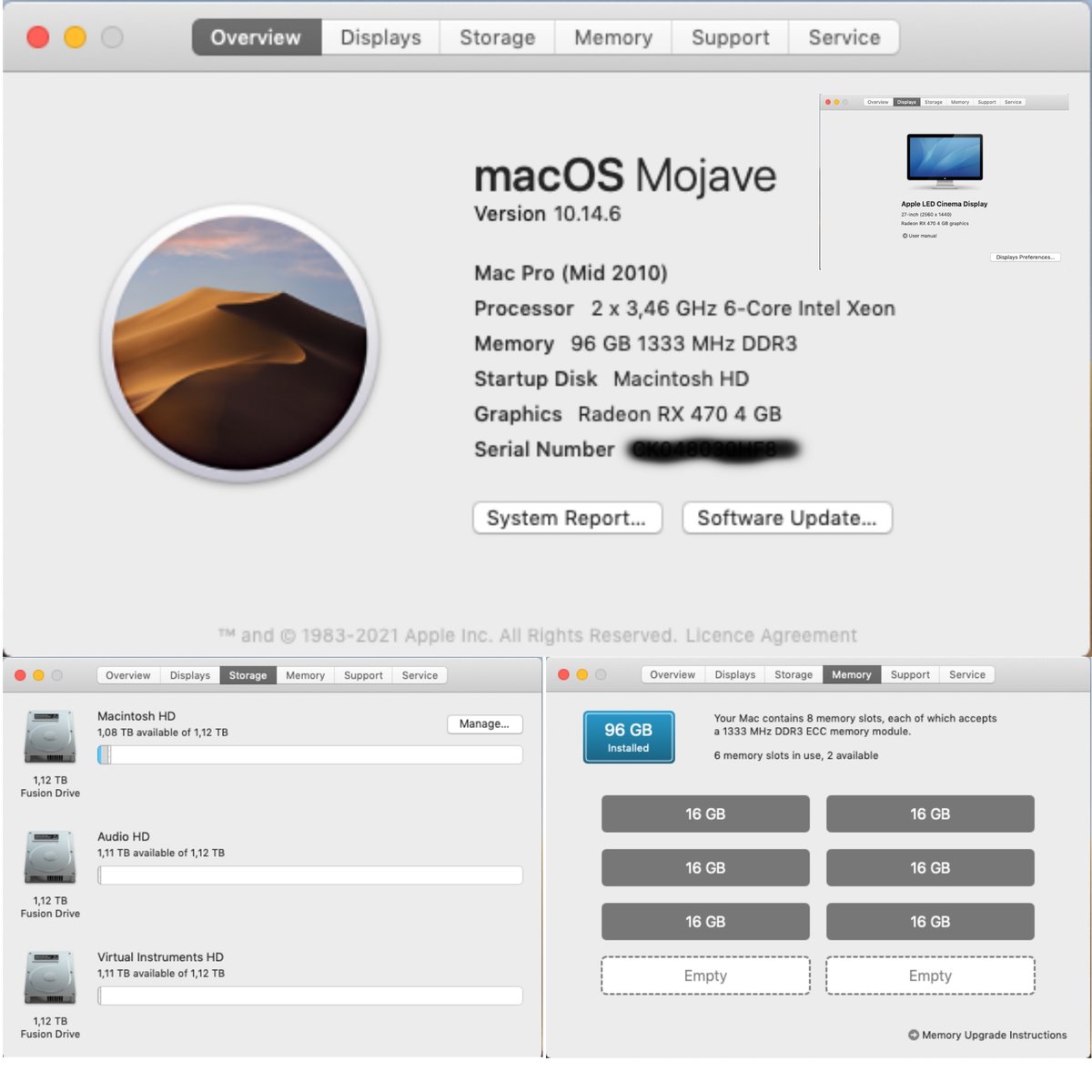Click the Audio HD Fusion Drive icon
The width and height of the screenshot is (1092, 1092).
click(x=50, y=858)
